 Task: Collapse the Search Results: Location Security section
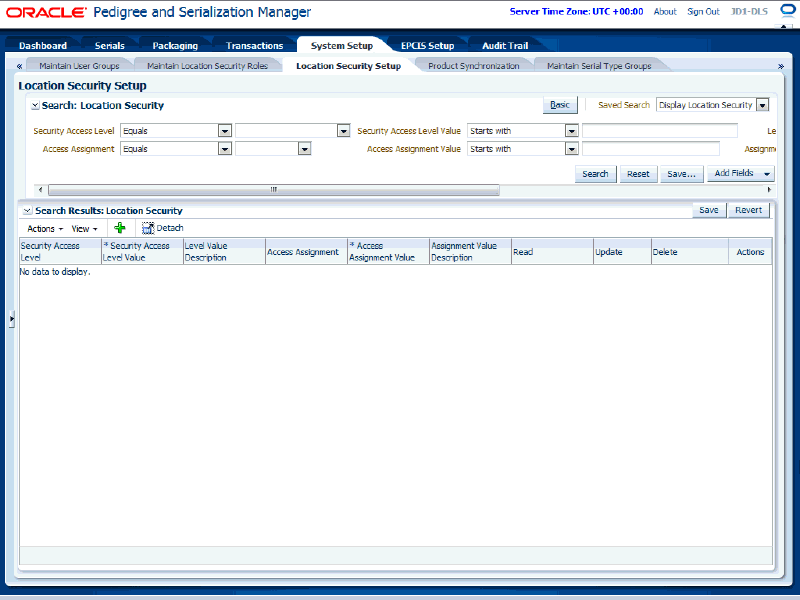[28, 211]
